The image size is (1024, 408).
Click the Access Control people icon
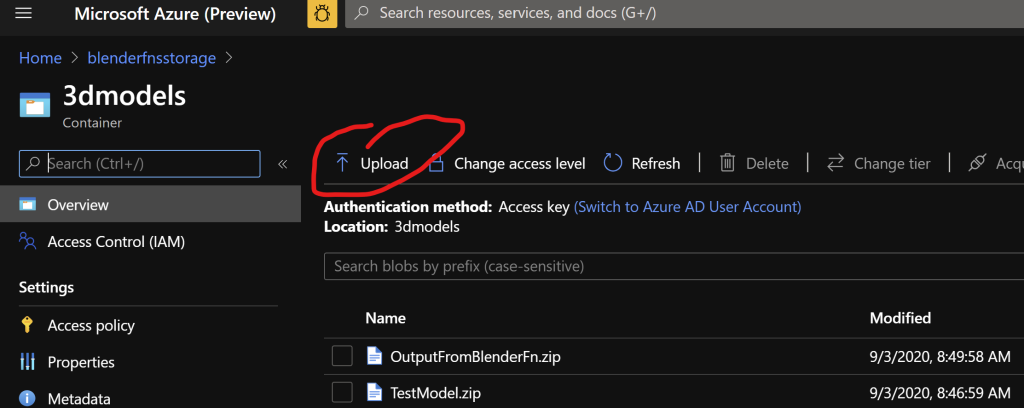click(x=27, y=242)
